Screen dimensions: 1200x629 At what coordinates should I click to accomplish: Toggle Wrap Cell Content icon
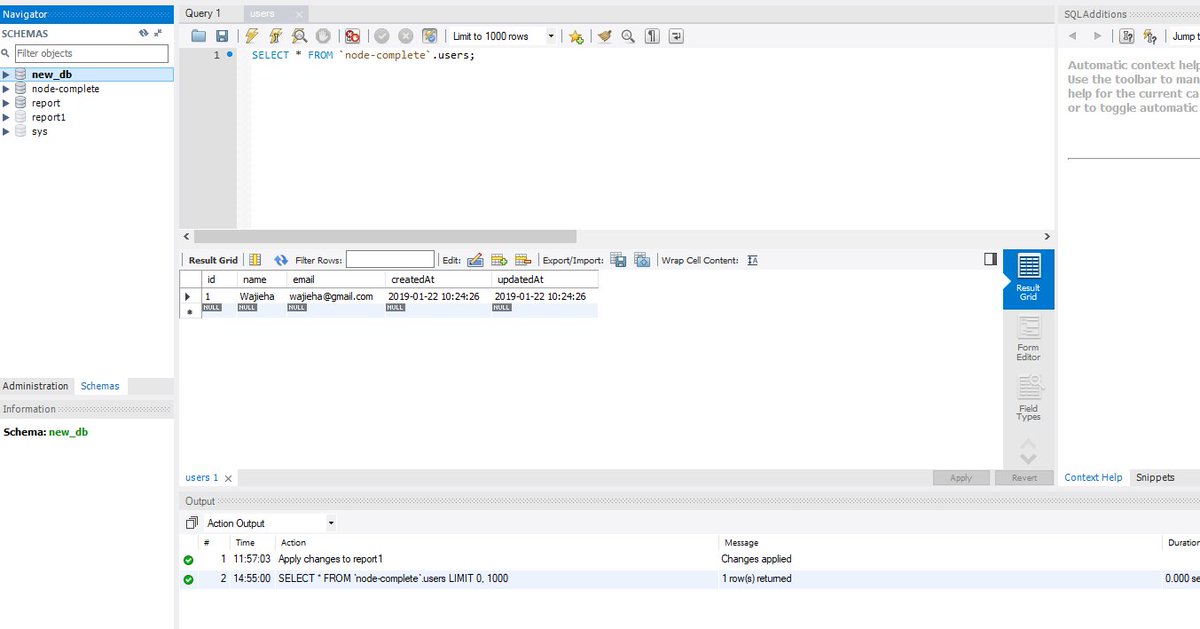click(752, 260)
